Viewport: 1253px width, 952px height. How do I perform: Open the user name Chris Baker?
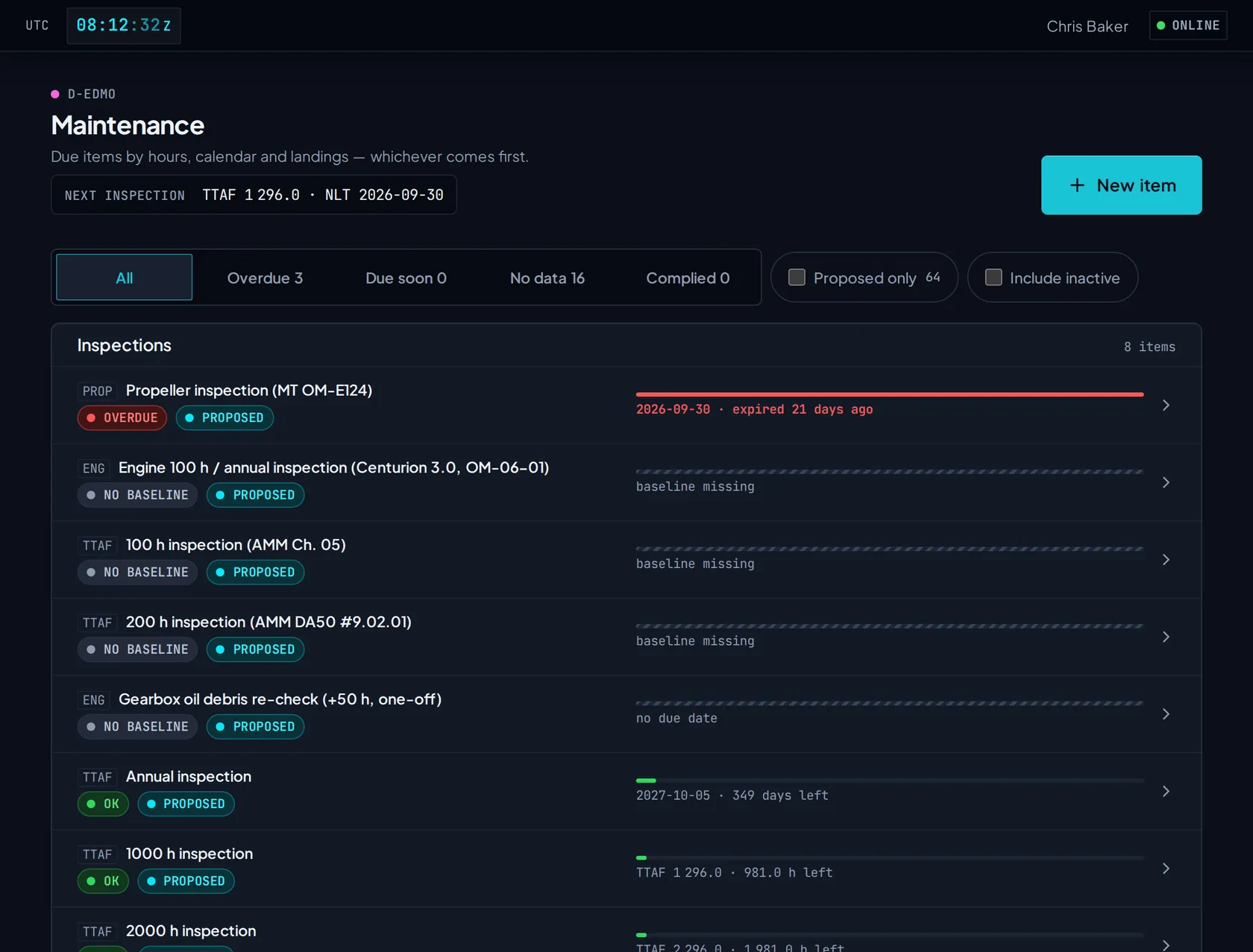click(1087, 26)
